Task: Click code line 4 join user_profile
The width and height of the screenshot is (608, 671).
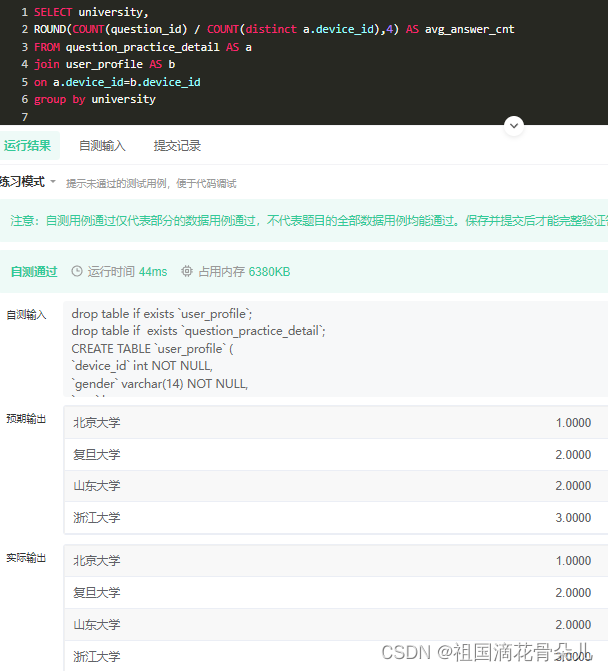Action: (x=104, y=65)
